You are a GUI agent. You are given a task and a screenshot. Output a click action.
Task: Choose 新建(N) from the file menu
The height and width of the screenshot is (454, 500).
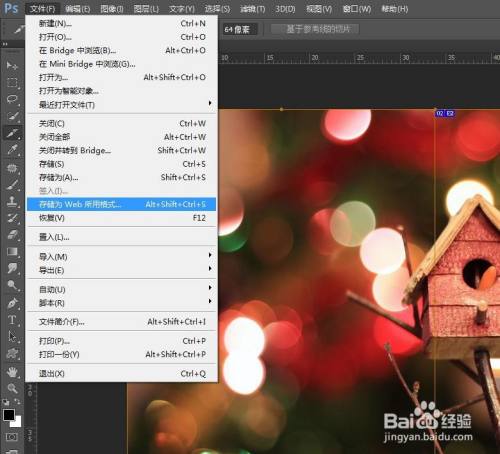(x=122, y=23)
